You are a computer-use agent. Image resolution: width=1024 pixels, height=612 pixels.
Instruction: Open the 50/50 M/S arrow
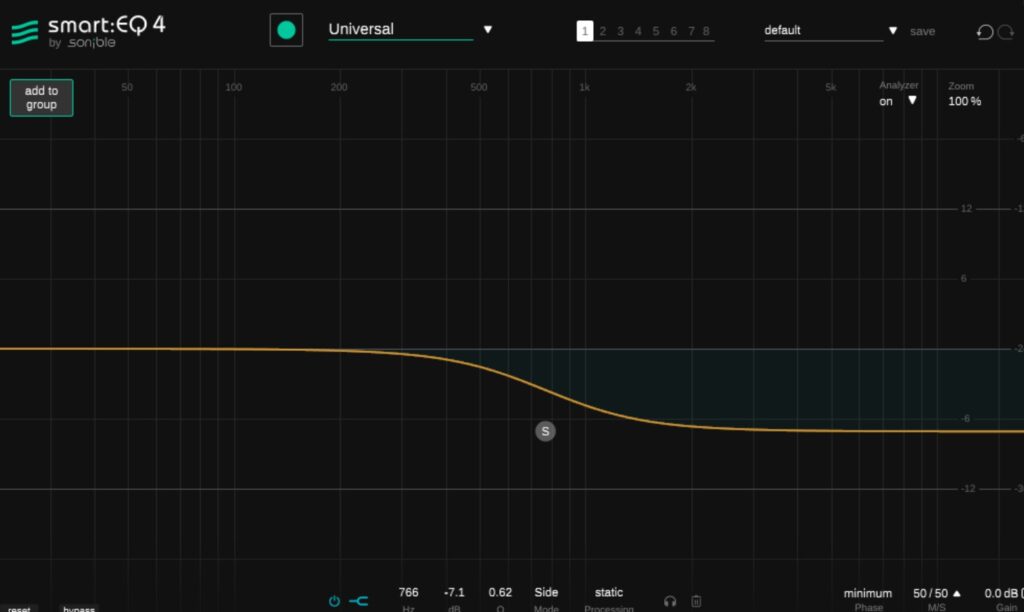(956, 593)
